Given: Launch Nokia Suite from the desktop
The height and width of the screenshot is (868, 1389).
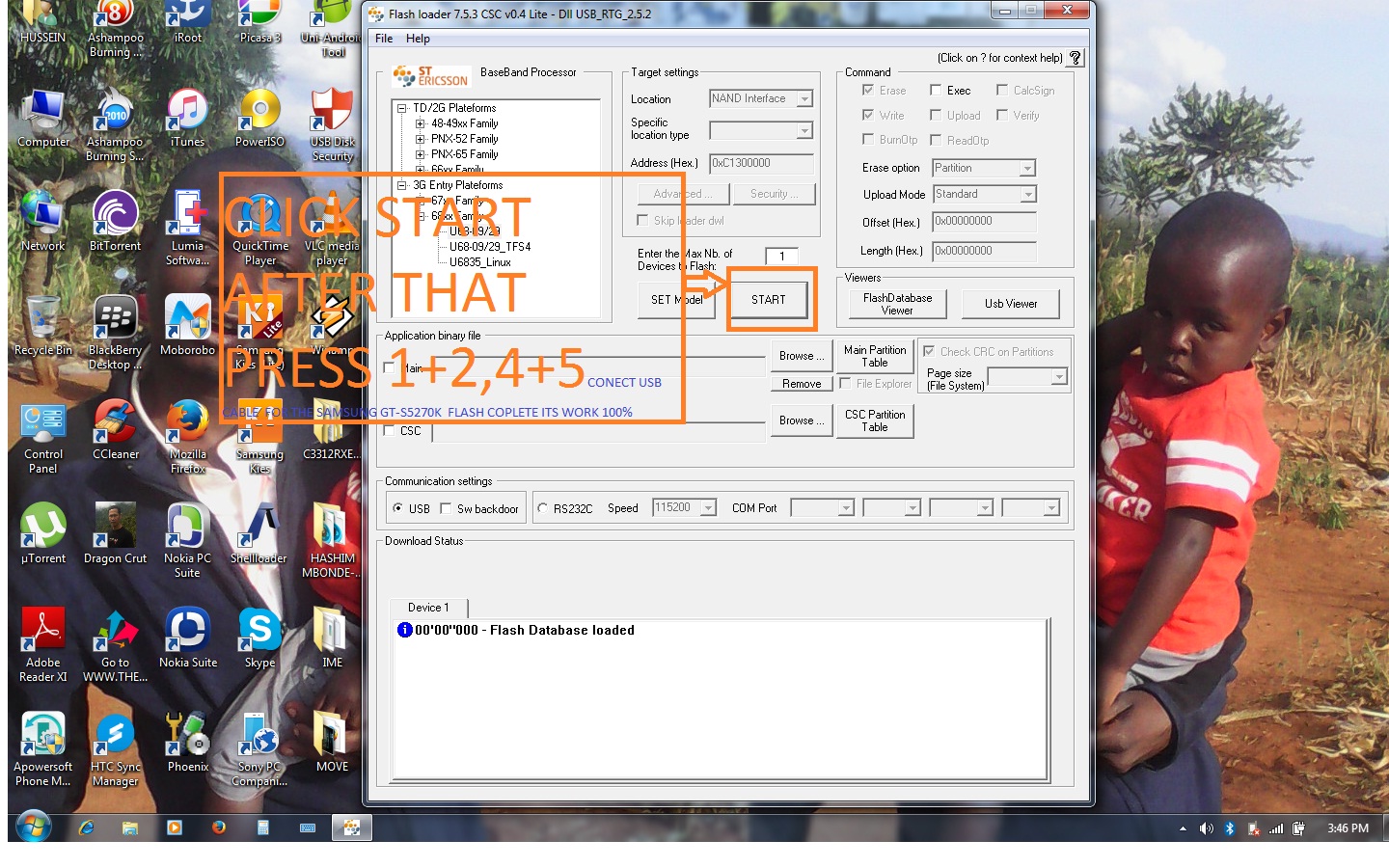Looking at the screenshot, I should (x=187, y=638).
